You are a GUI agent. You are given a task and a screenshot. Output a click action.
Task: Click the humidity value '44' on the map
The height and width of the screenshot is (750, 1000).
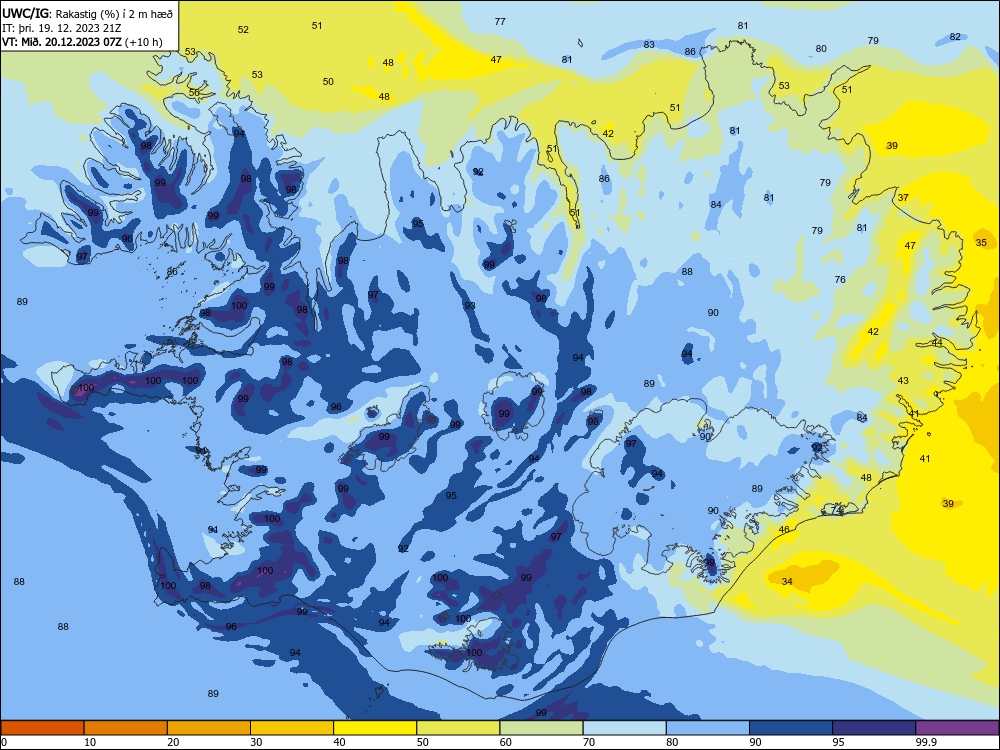point(937,342)
